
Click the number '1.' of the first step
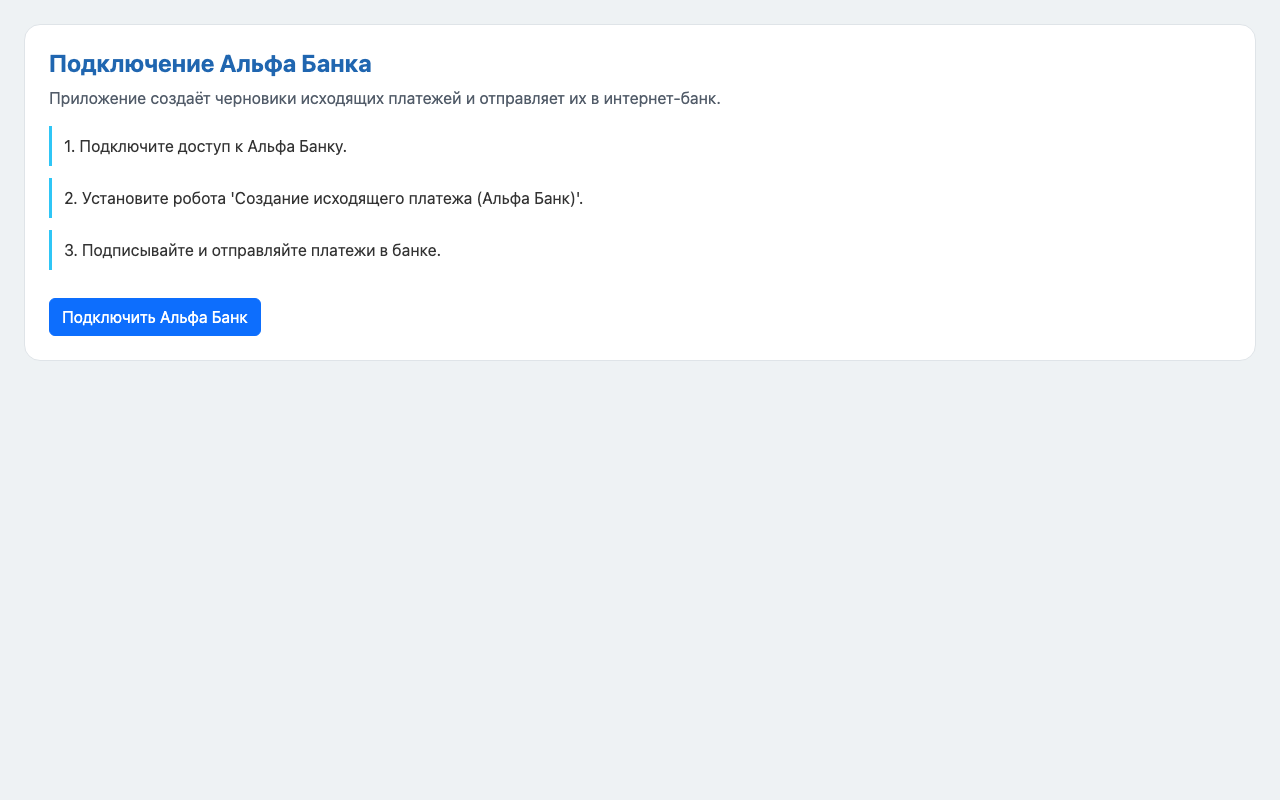[69, 146]
